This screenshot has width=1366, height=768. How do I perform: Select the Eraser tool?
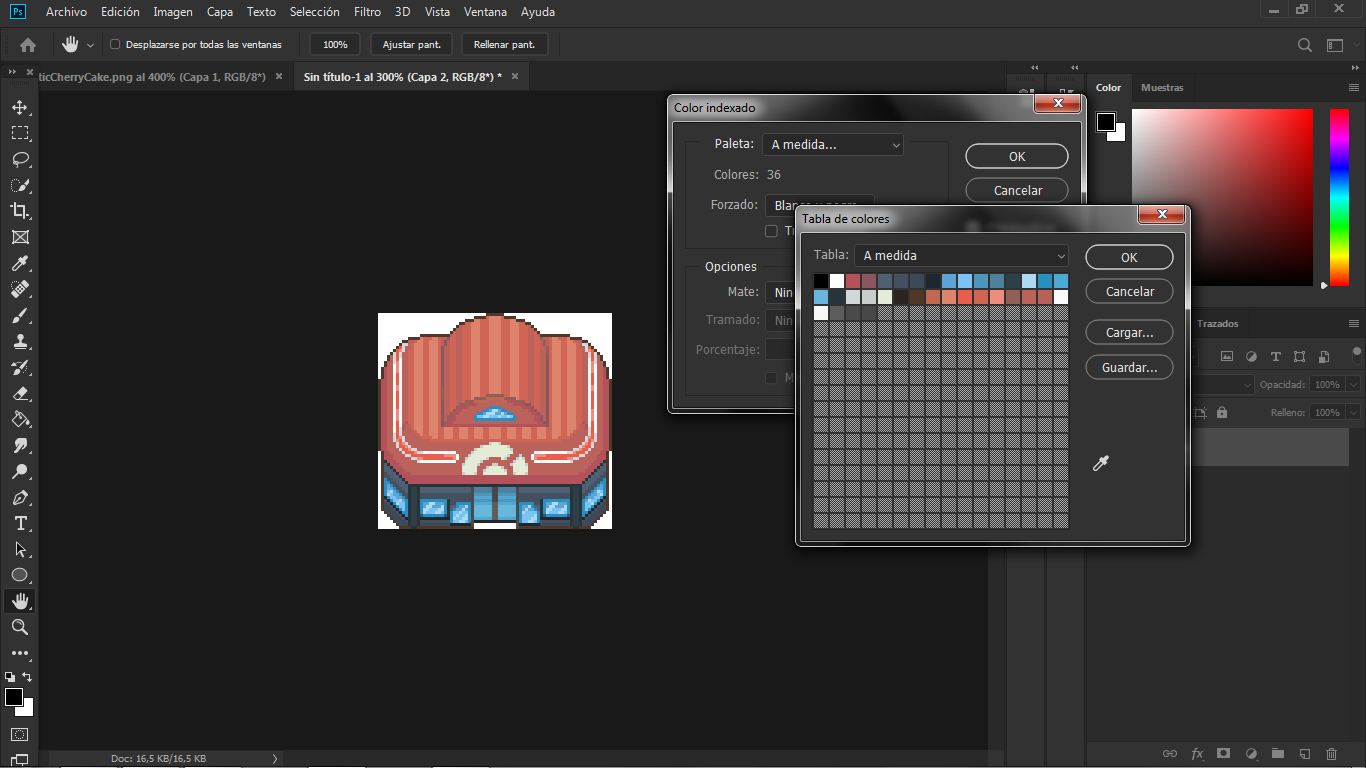tap(19, 393)
